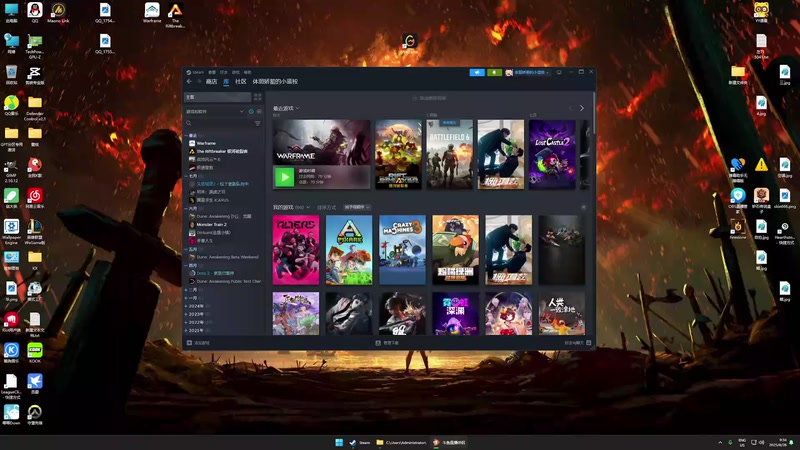Click inside the library search field

[222, 123]
